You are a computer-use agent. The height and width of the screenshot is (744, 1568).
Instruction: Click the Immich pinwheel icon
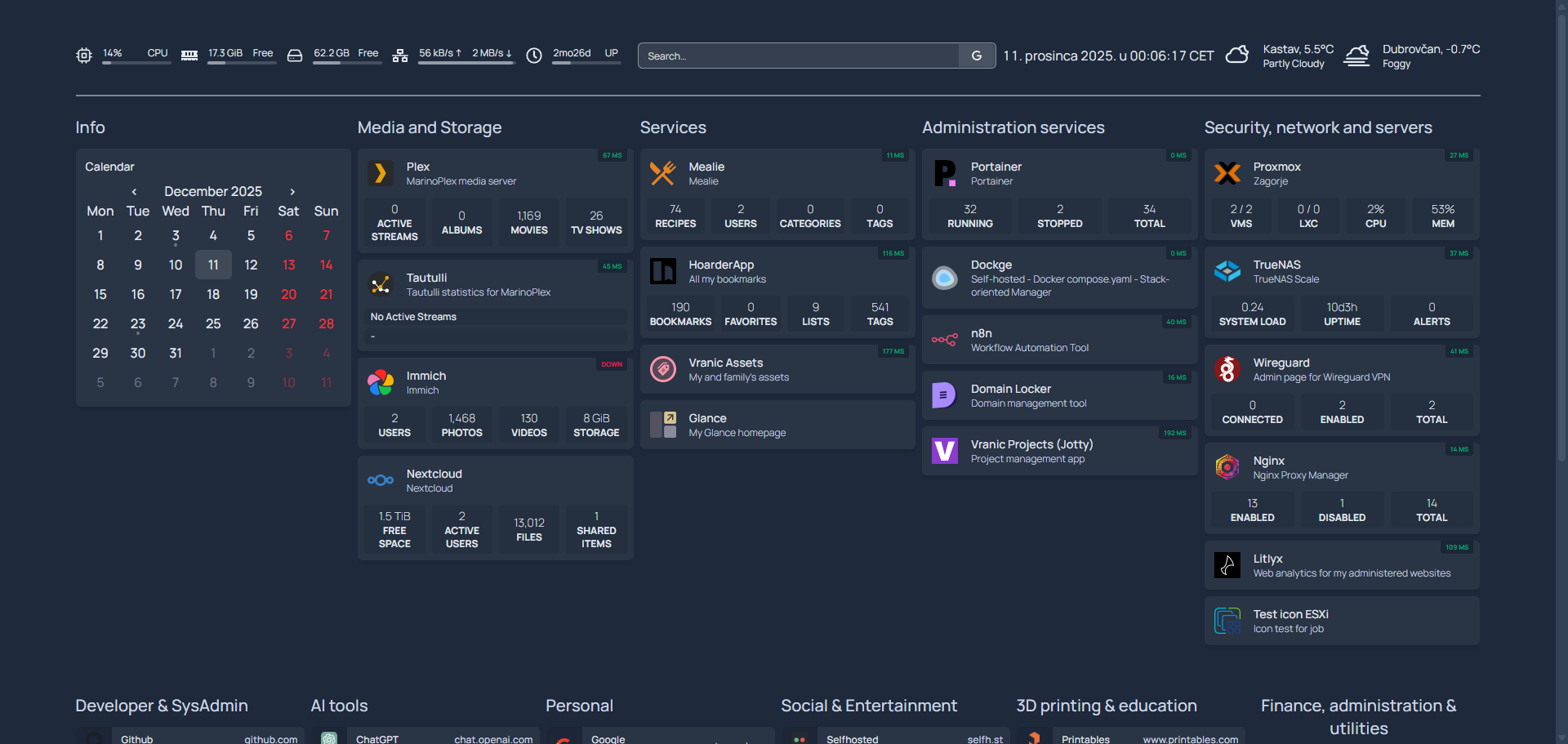[x=380, y=382]
